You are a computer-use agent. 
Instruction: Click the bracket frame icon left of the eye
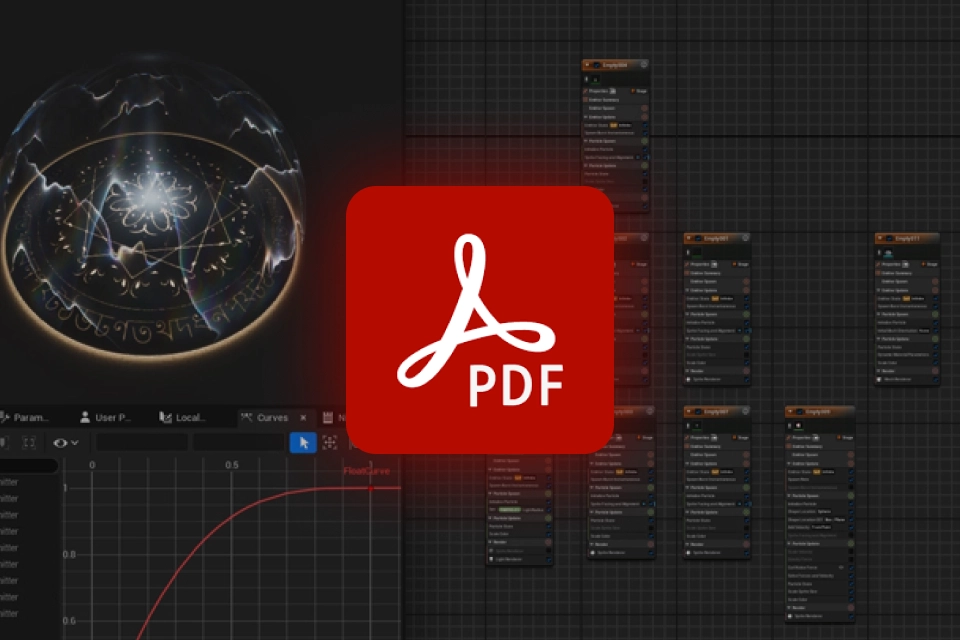pos(29,443)
